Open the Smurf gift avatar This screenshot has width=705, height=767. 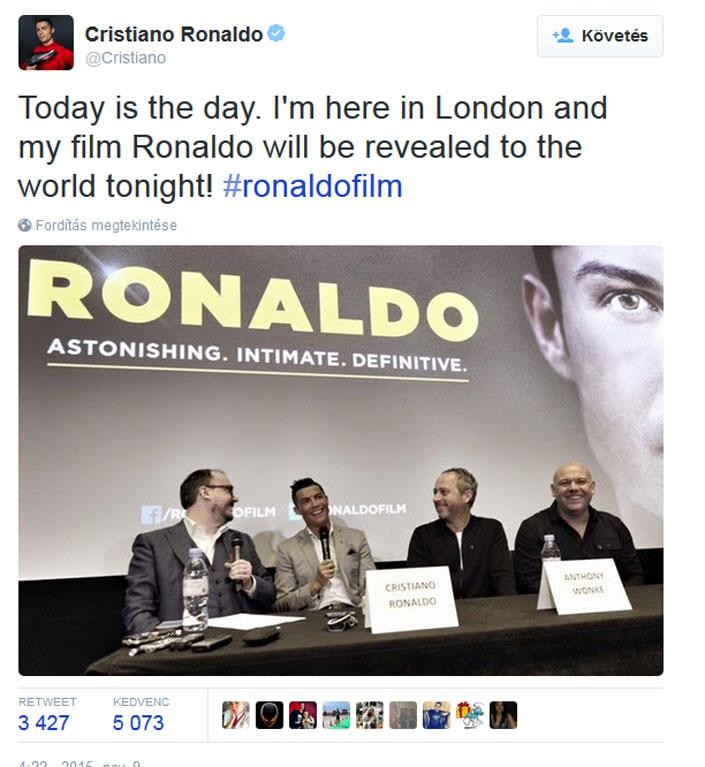(x=470, y=715)
